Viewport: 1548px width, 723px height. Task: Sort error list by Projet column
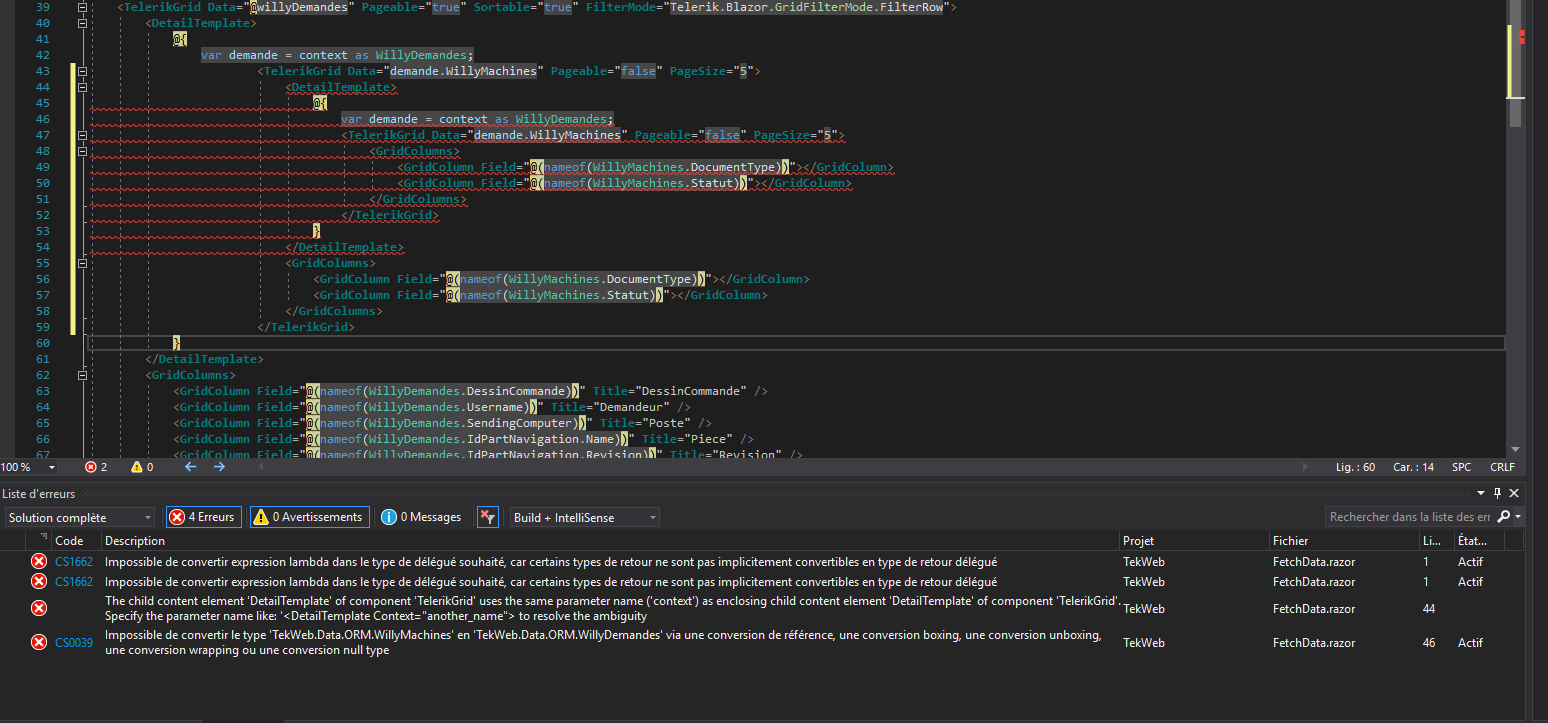point(1194,540)
